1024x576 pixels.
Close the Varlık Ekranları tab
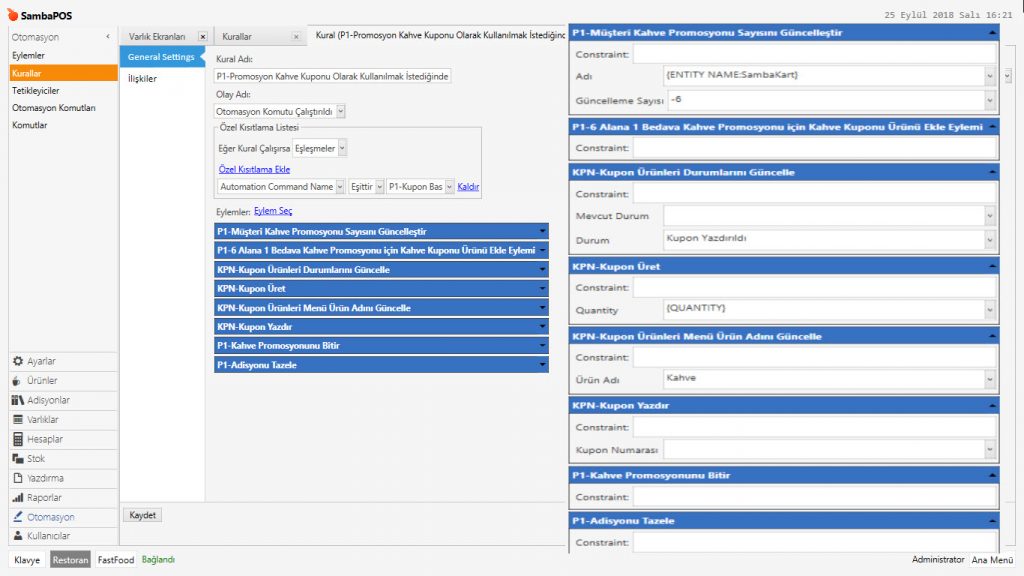coord(203,37)
